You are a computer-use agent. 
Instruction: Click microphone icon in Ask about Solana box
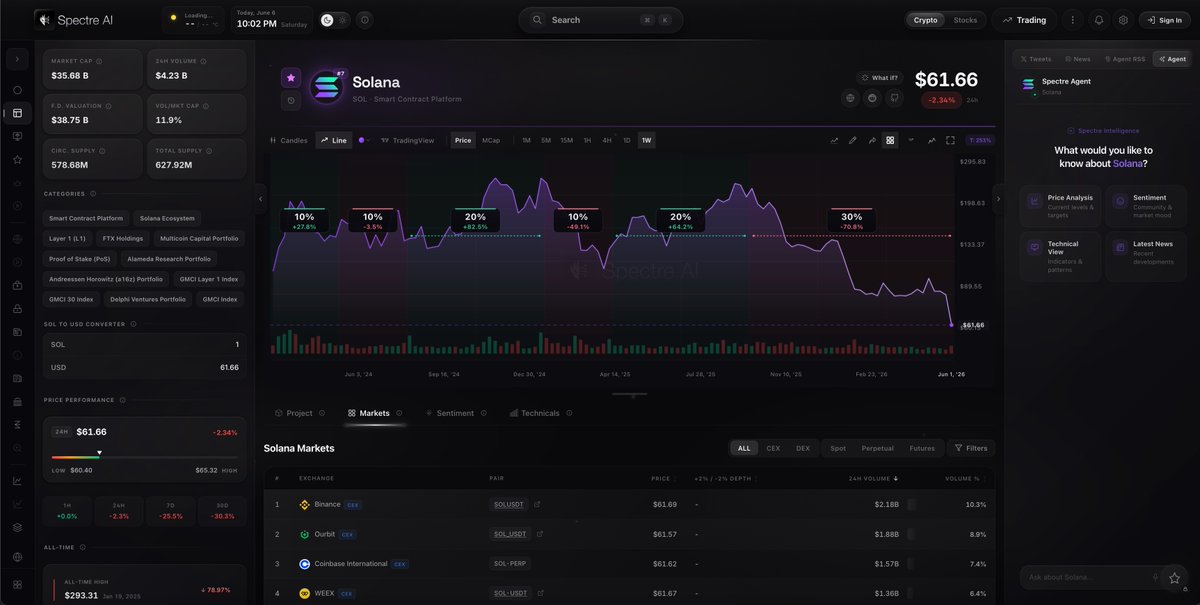(1155, 577)
